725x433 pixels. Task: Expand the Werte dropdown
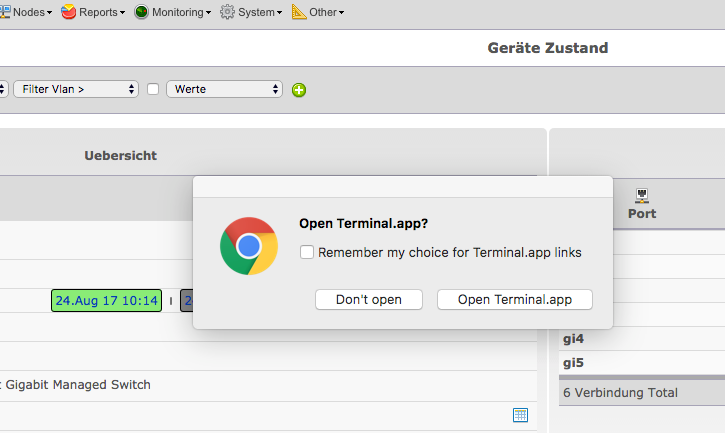coord(224,89)
